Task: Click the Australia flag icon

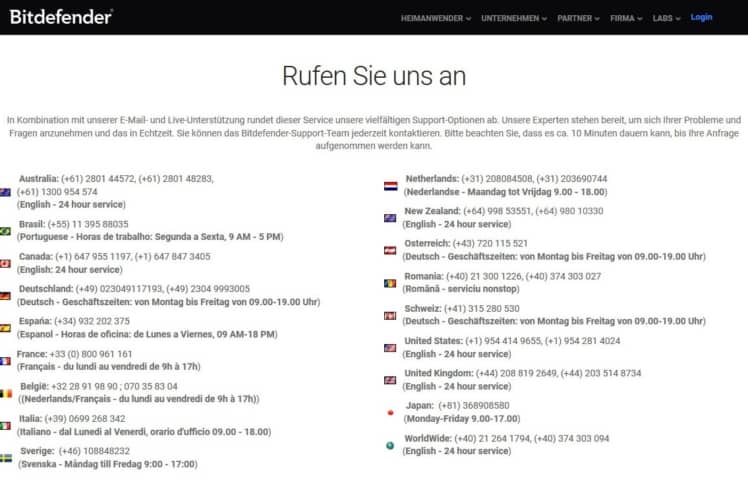Action: tap(5, 192)
